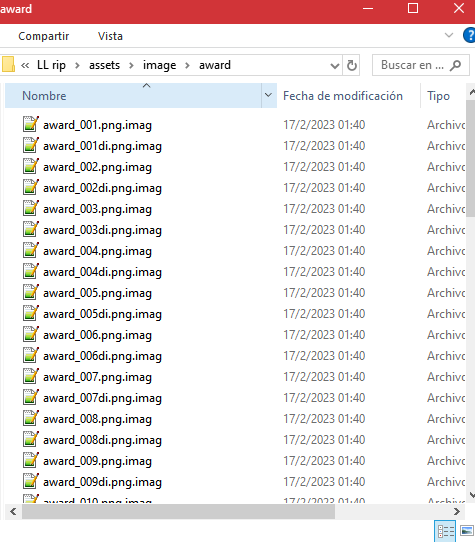
Task: Select the award_005di.png.imag file icon
Action: [x=31, y=314]
